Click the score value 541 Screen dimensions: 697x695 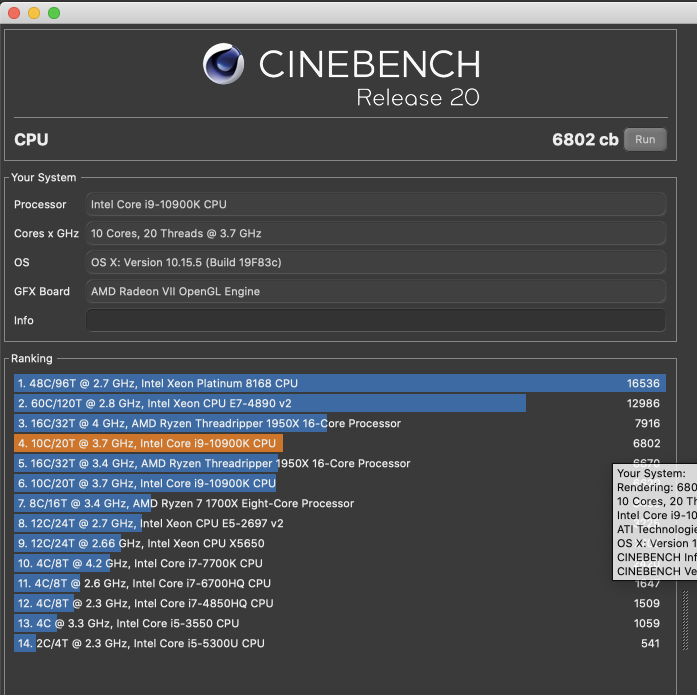pyautogui.click(x=650, y=643)
